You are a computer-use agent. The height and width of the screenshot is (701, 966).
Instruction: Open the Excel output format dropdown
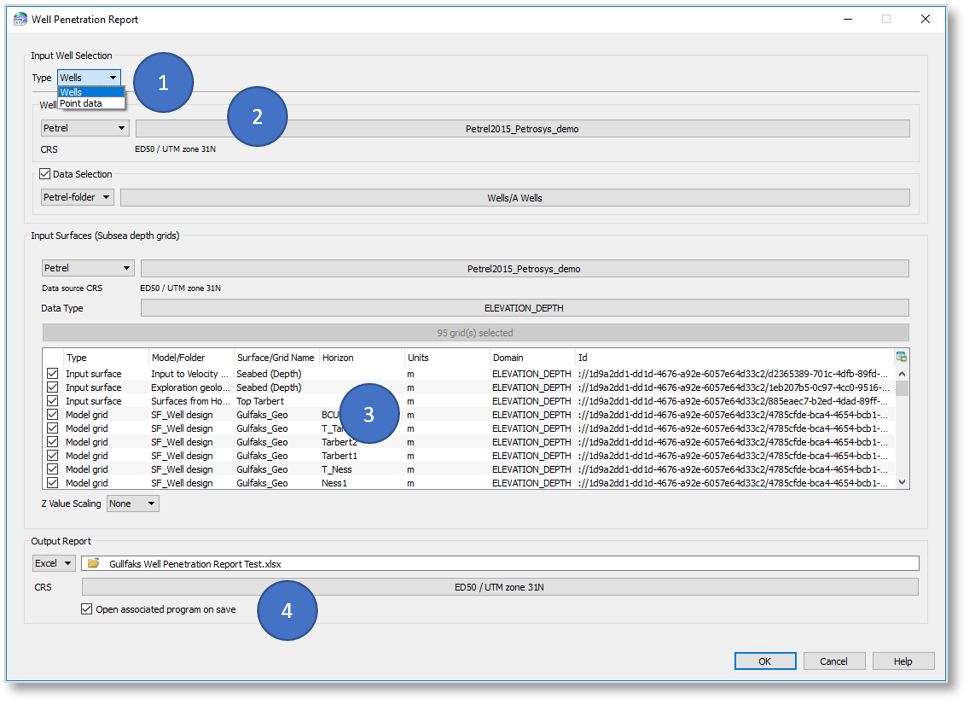54,564
